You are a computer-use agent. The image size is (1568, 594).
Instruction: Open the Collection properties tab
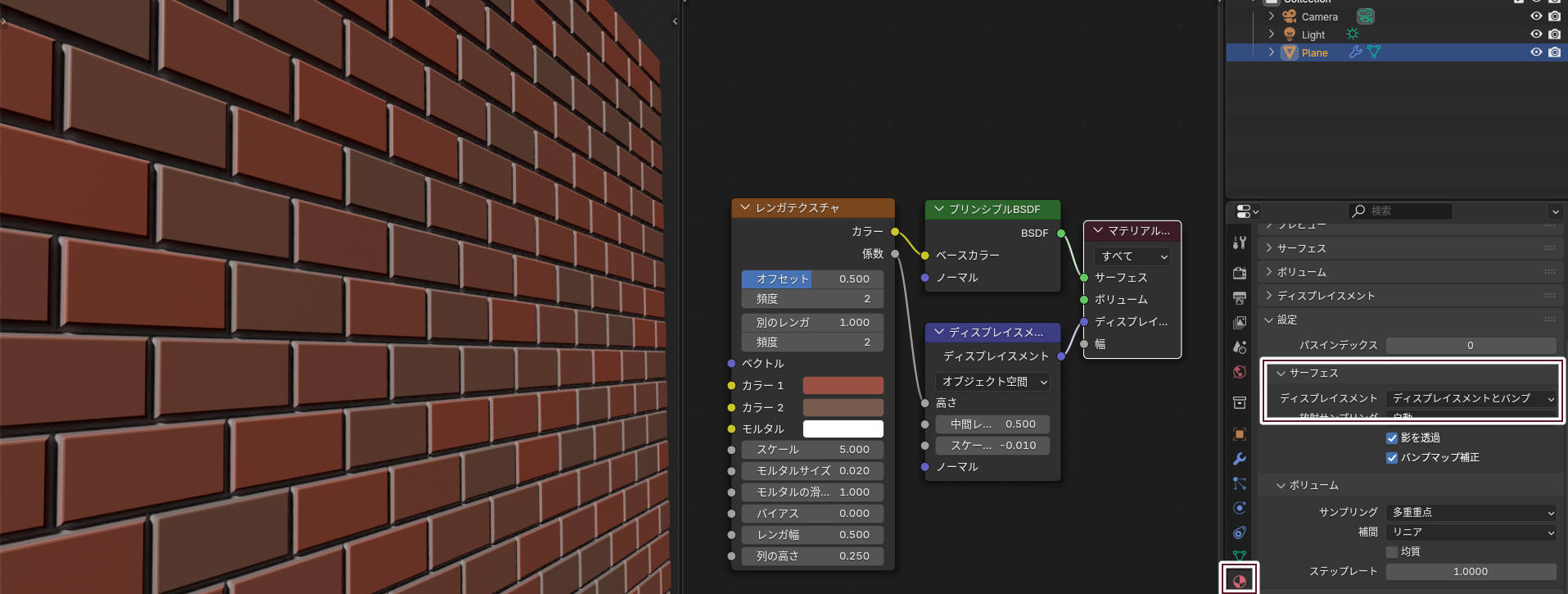pos(1240,402)
